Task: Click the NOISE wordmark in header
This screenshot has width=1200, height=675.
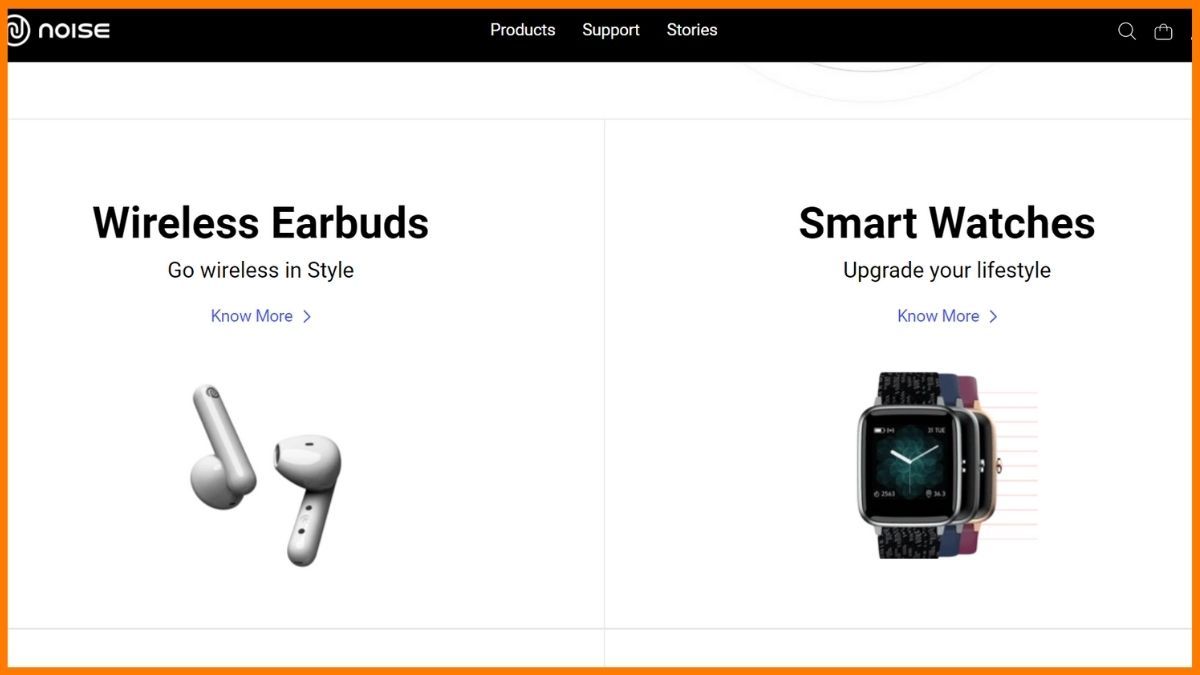Action: 74,31
